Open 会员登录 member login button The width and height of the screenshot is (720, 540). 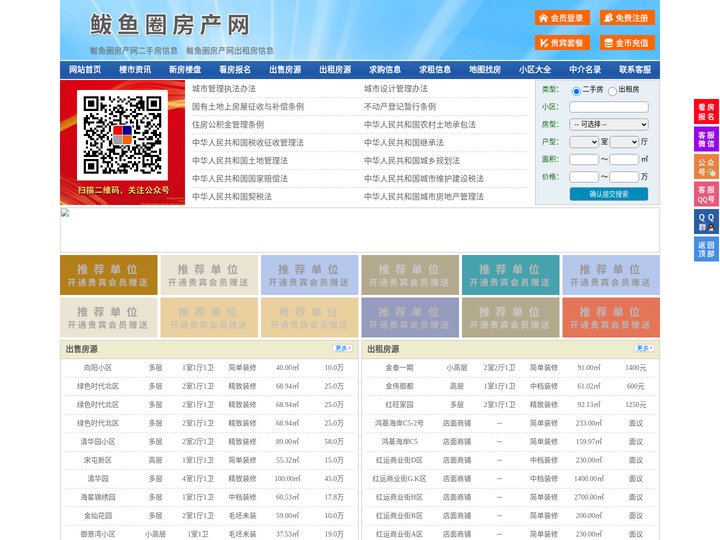562,18
